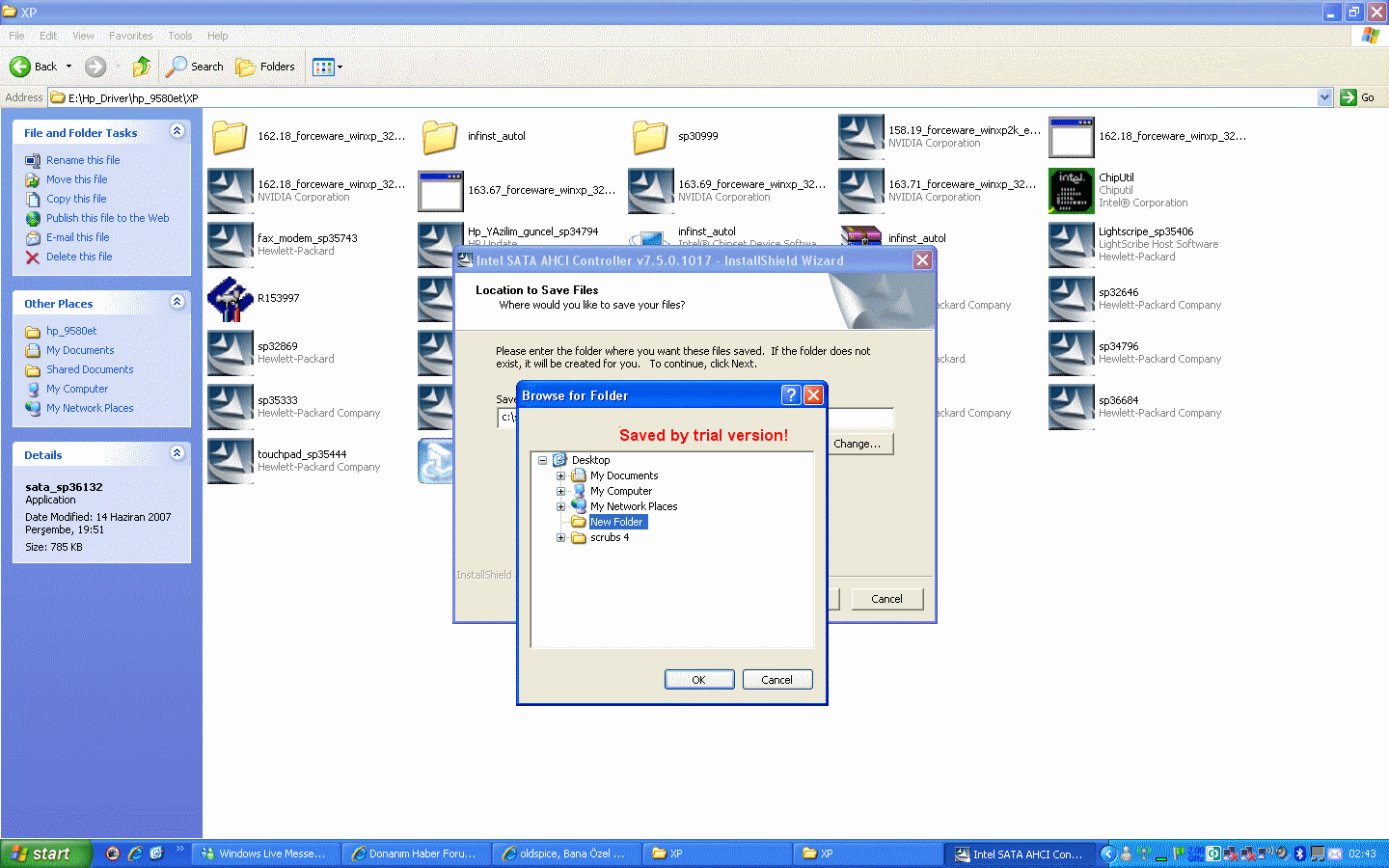Select the sp32869 installer icon

tap(230, 353)
